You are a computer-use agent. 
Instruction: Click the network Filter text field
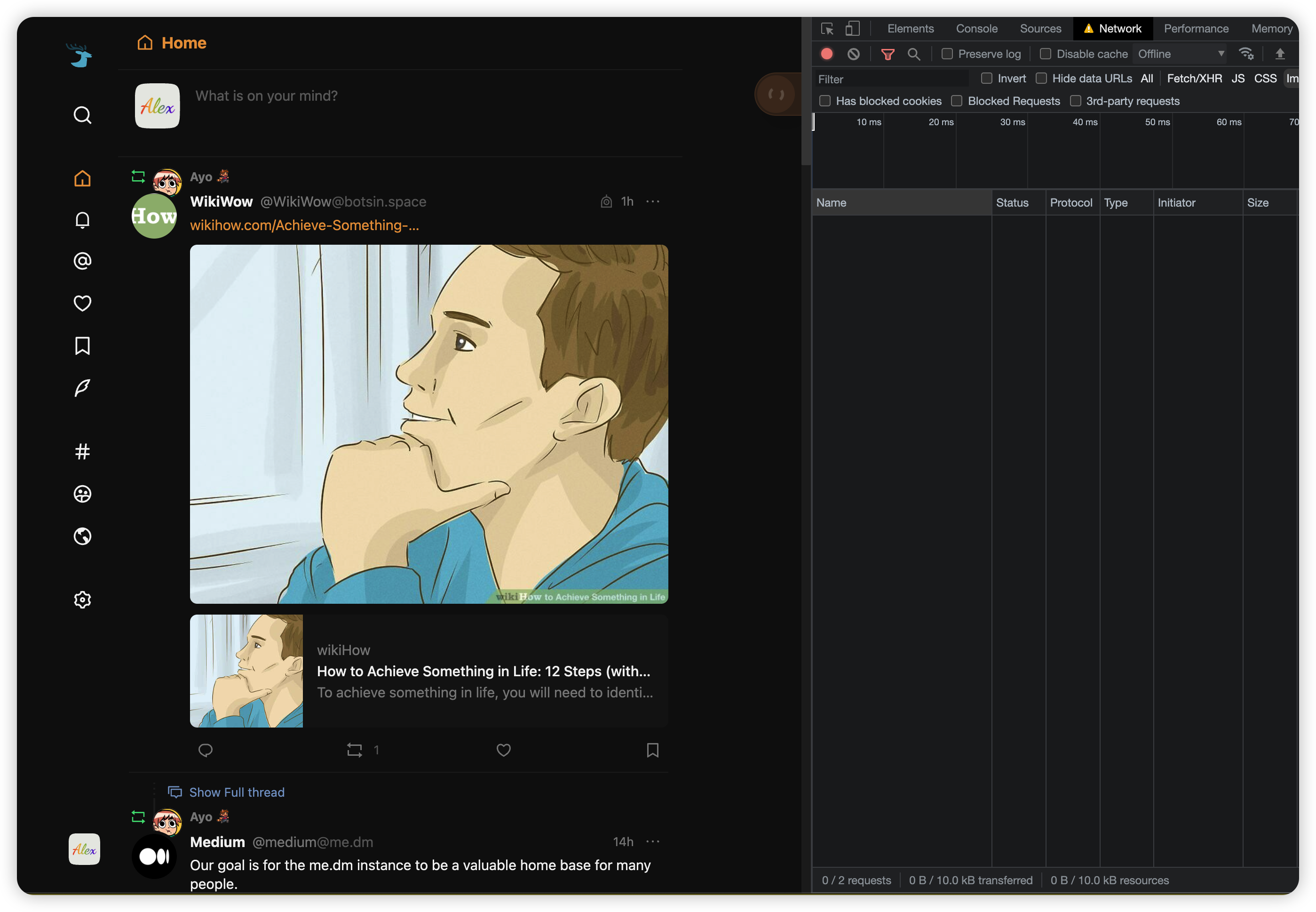point(892,79)
